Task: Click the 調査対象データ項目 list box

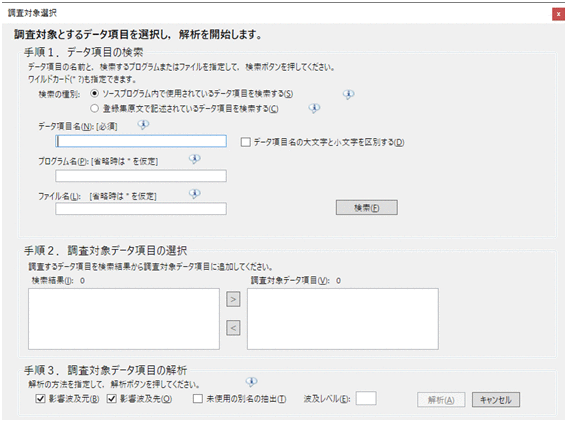Action: tap(343, 319)
